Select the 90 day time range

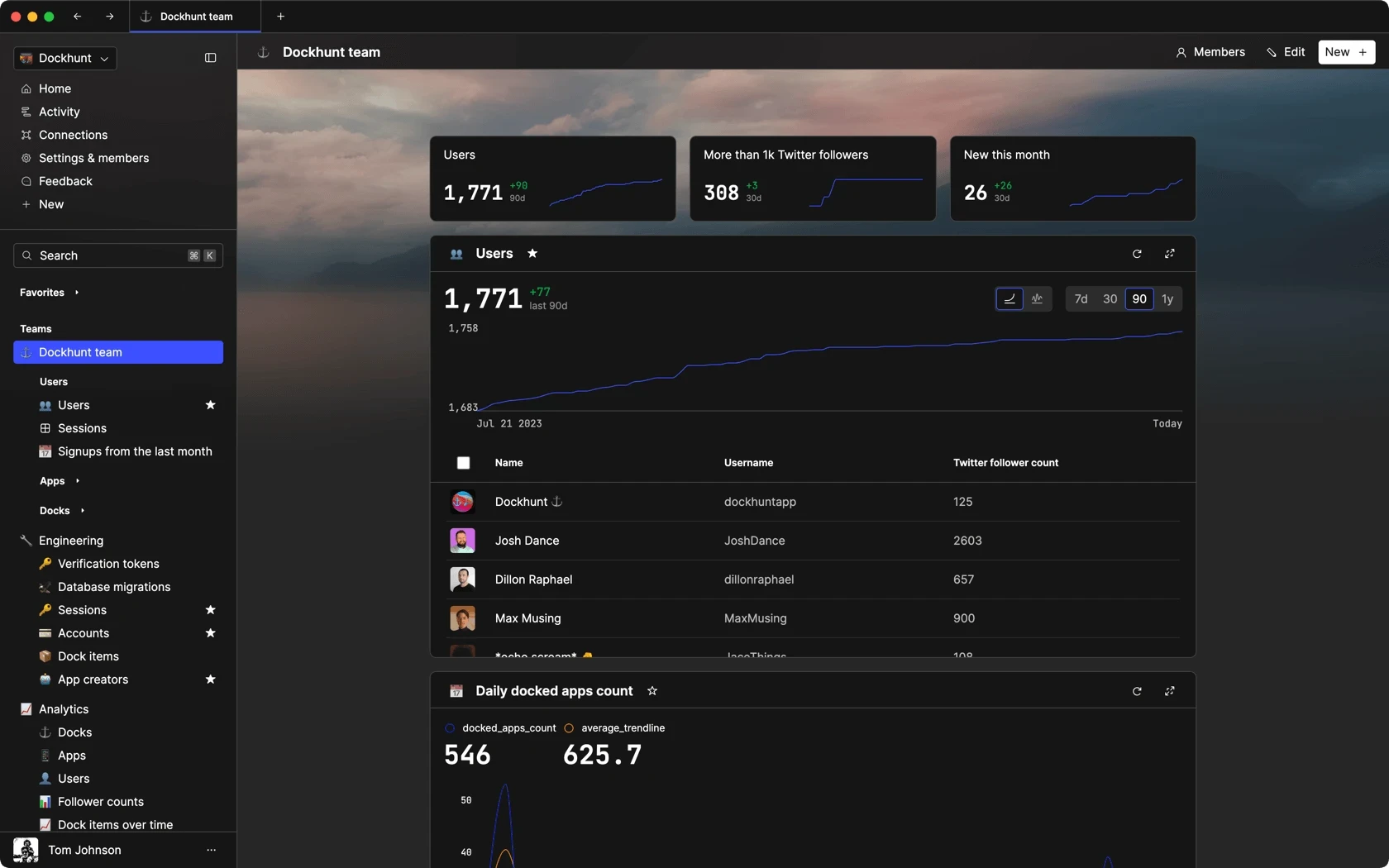pyautogui.click(x=1139, y=299)
